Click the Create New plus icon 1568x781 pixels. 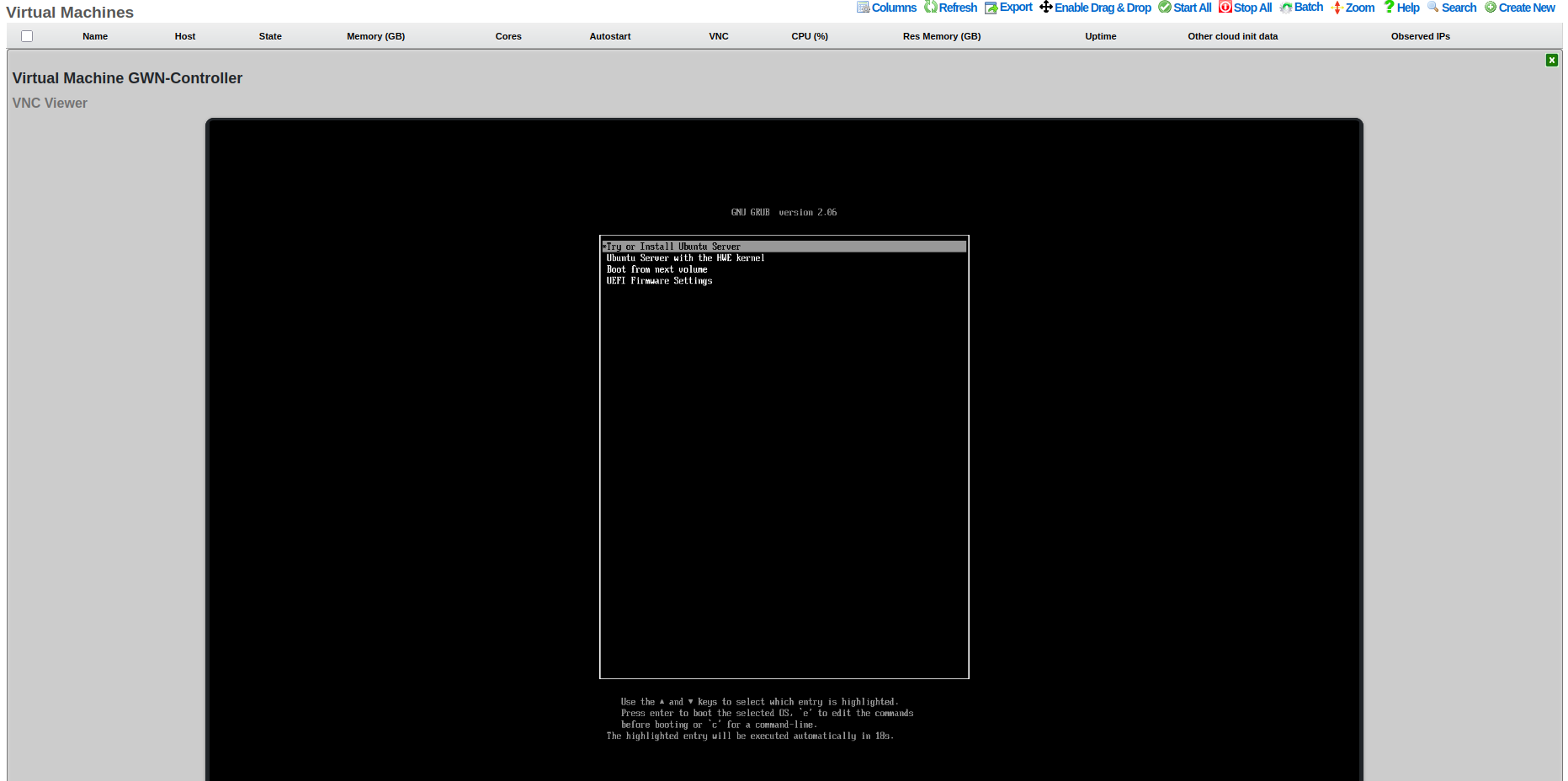click(x=1491, y=8)
